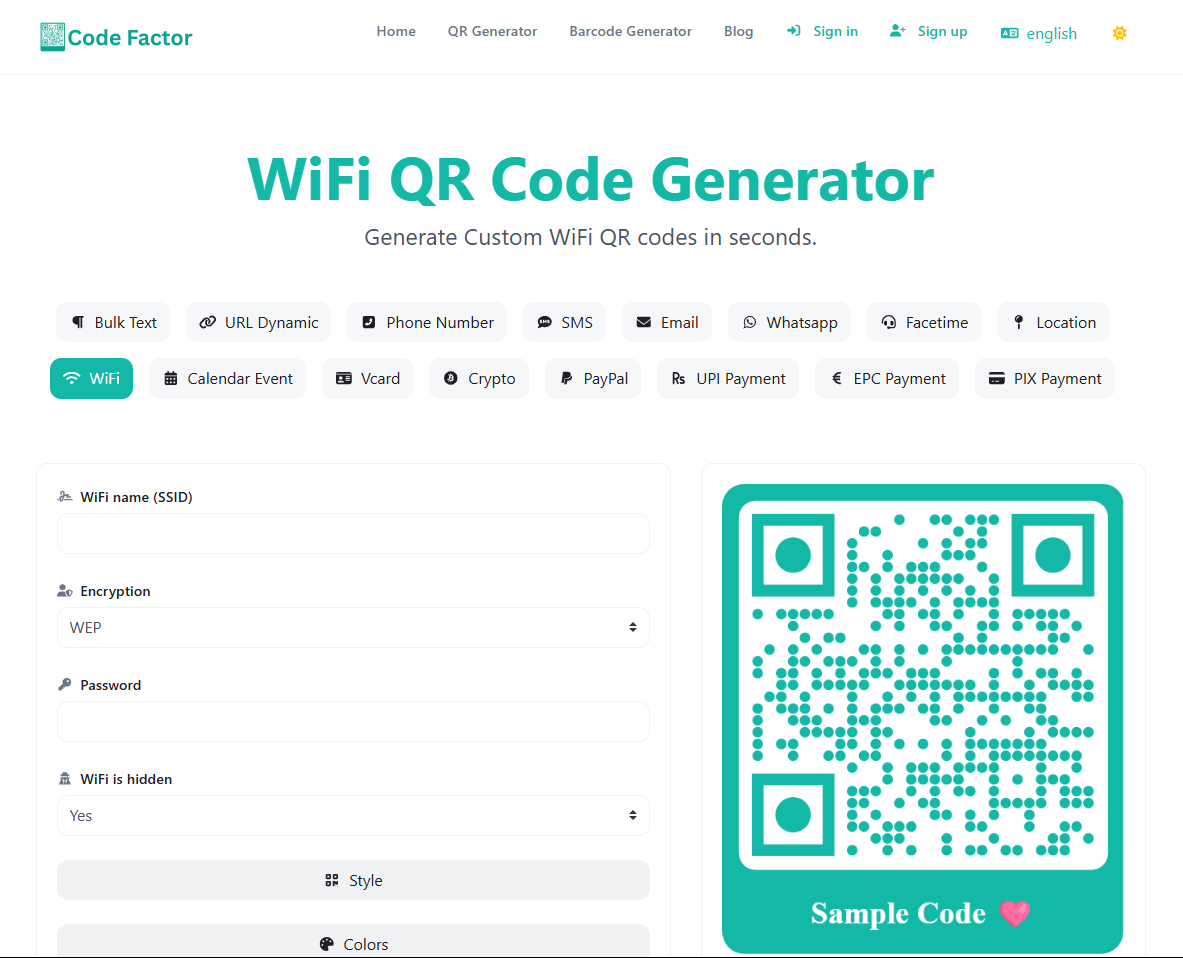The height and width of the screenshot is (958, 1183).
Task: Choose the SMS QR type
Action: tap(564, 322)
